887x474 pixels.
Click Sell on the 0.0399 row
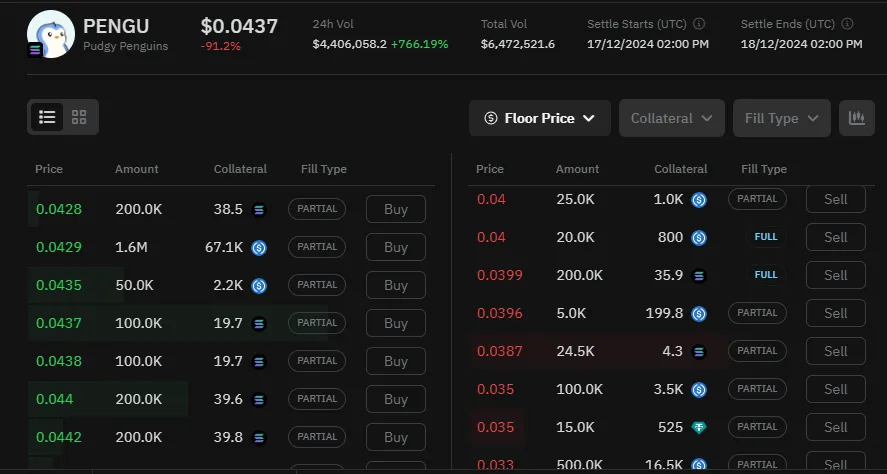coord(836,275)
